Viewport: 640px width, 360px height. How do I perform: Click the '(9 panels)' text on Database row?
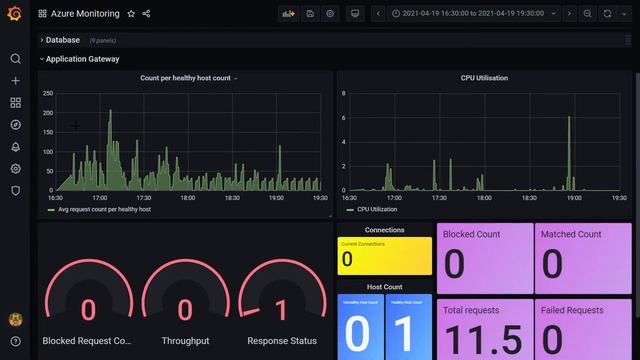point(103,40)
